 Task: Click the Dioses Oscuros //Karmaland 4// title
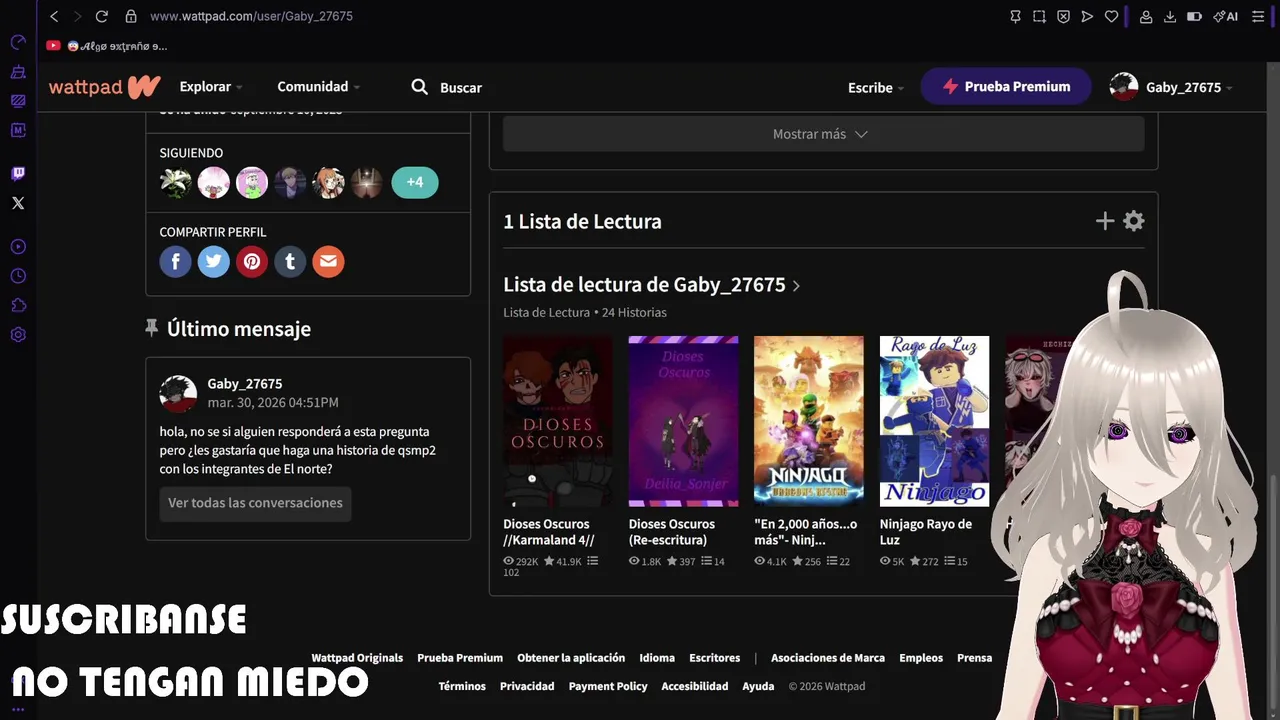[x=549, y=532]
